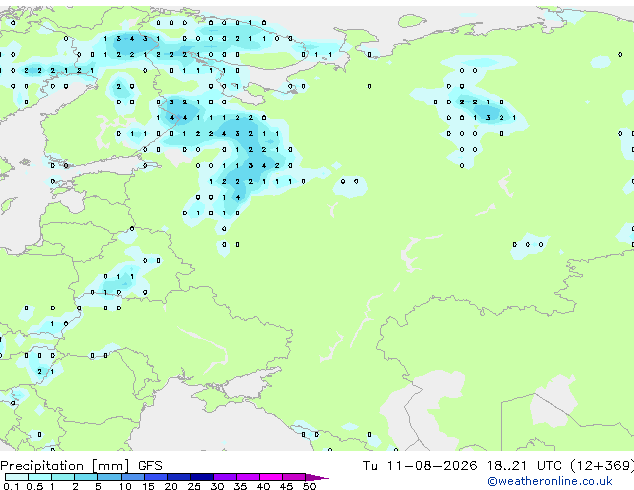Select the 45–50 mm legend color swatch

pos(293,477)
